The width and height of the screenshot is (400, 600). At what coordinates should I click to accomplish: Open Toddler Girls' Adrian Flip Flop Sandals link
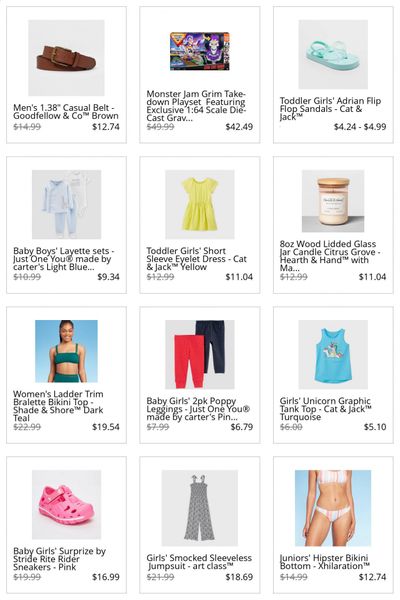coord(330,109)
